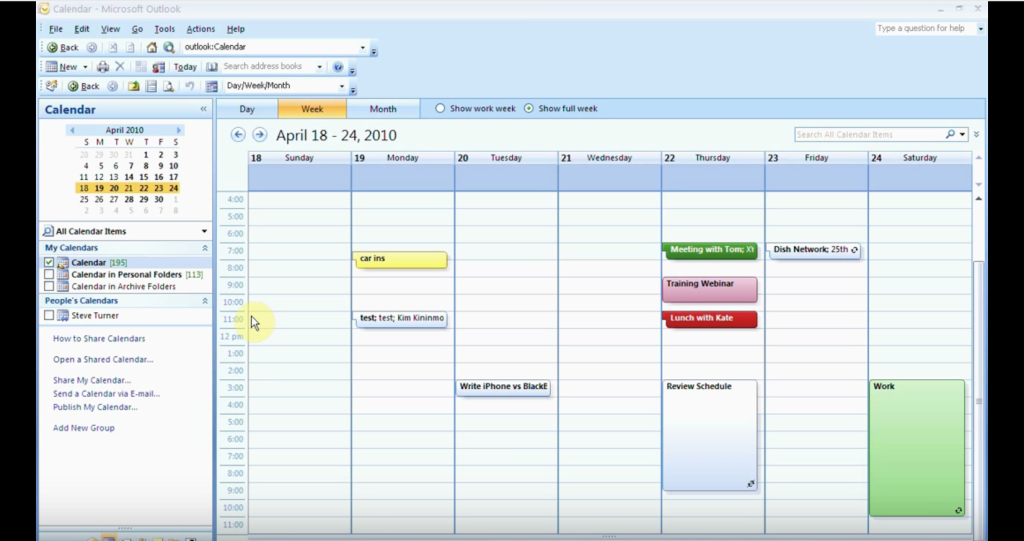Collapse the People's Calendars group
The height and width of the screenshot is (541, 1024).
coord(204,301)
